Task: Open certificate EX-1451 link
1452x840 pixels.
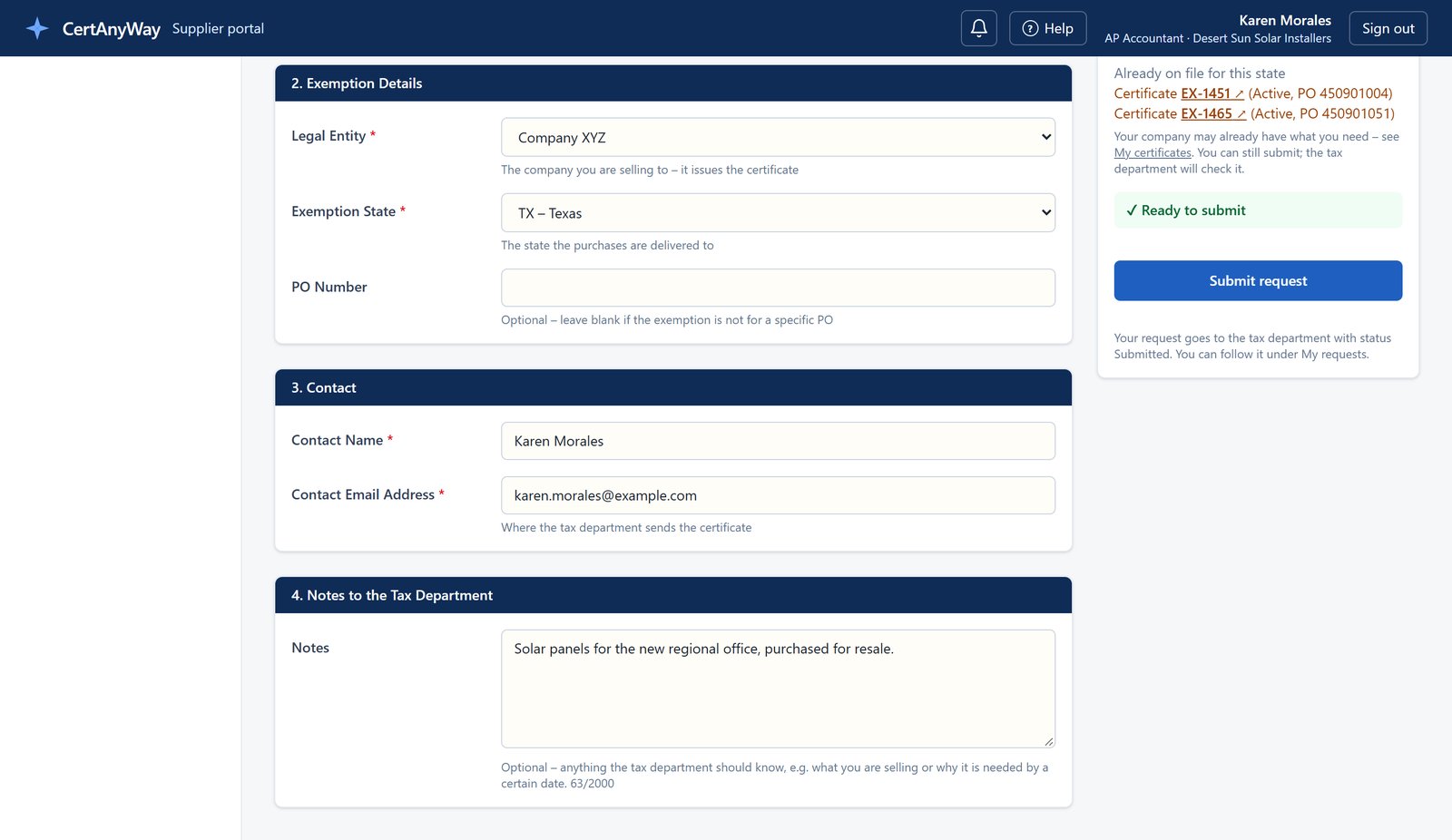Action: point(1212,93)
